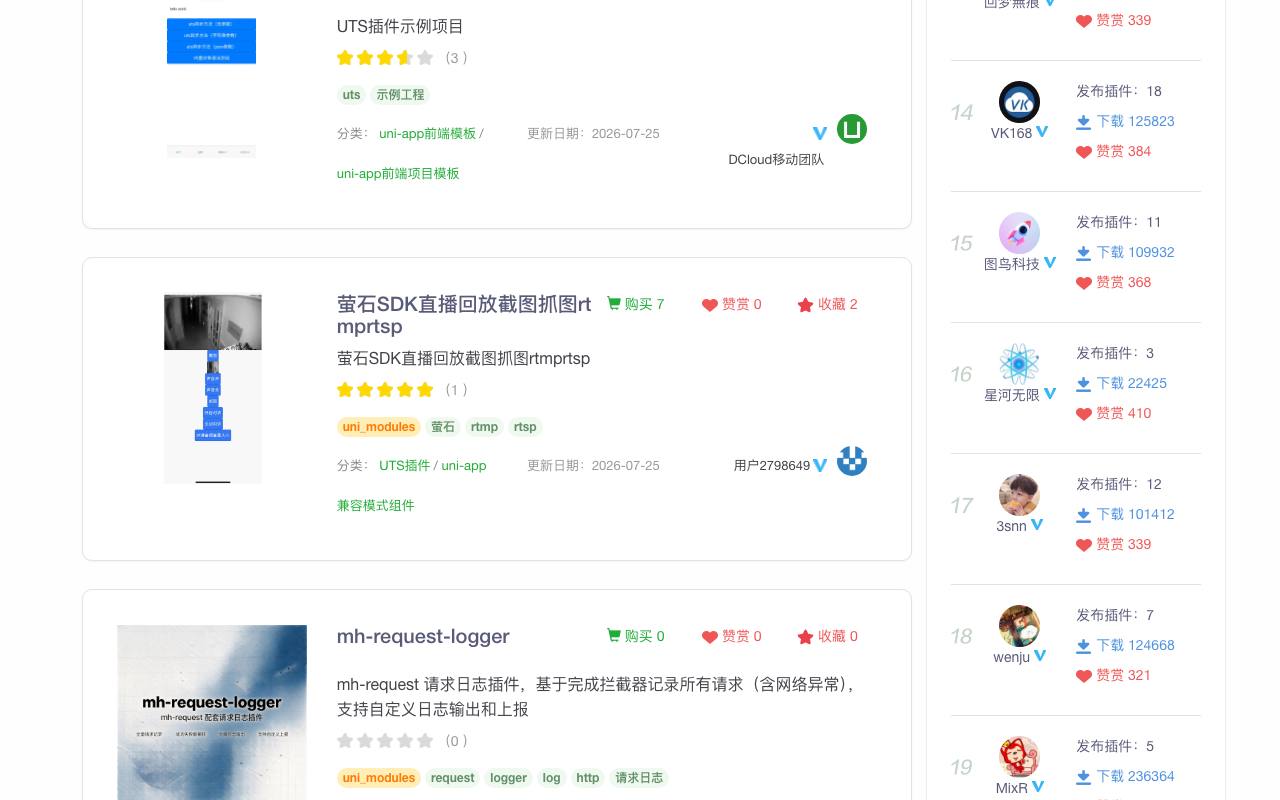Image resolution: width=1280 pixels, height=800 pixels.
Task: Click the verified badge next to wenju
Action: 1040,656
